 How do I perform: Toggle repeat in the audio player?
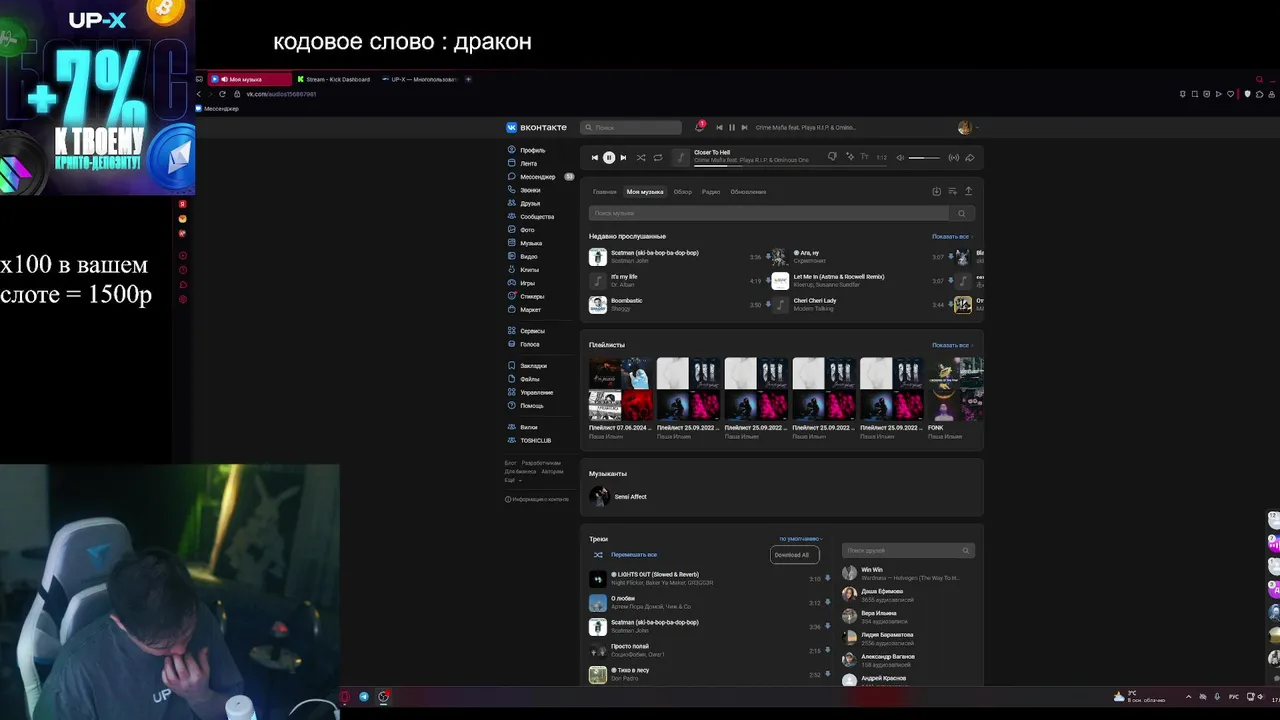point(657,157)
